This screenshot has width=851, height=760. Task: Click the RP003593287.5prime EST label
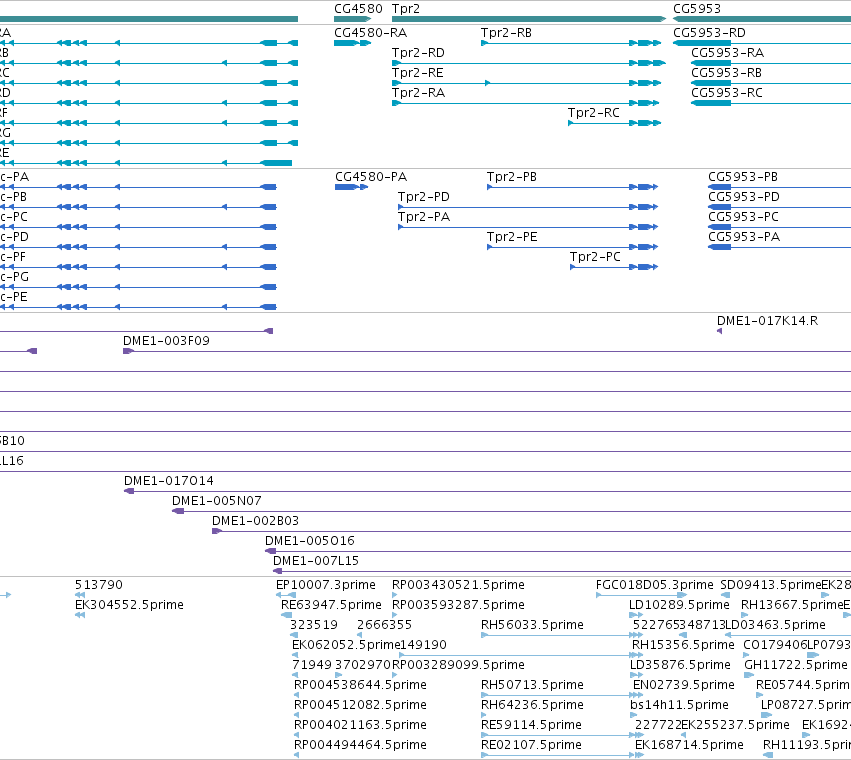coord(458,605)
